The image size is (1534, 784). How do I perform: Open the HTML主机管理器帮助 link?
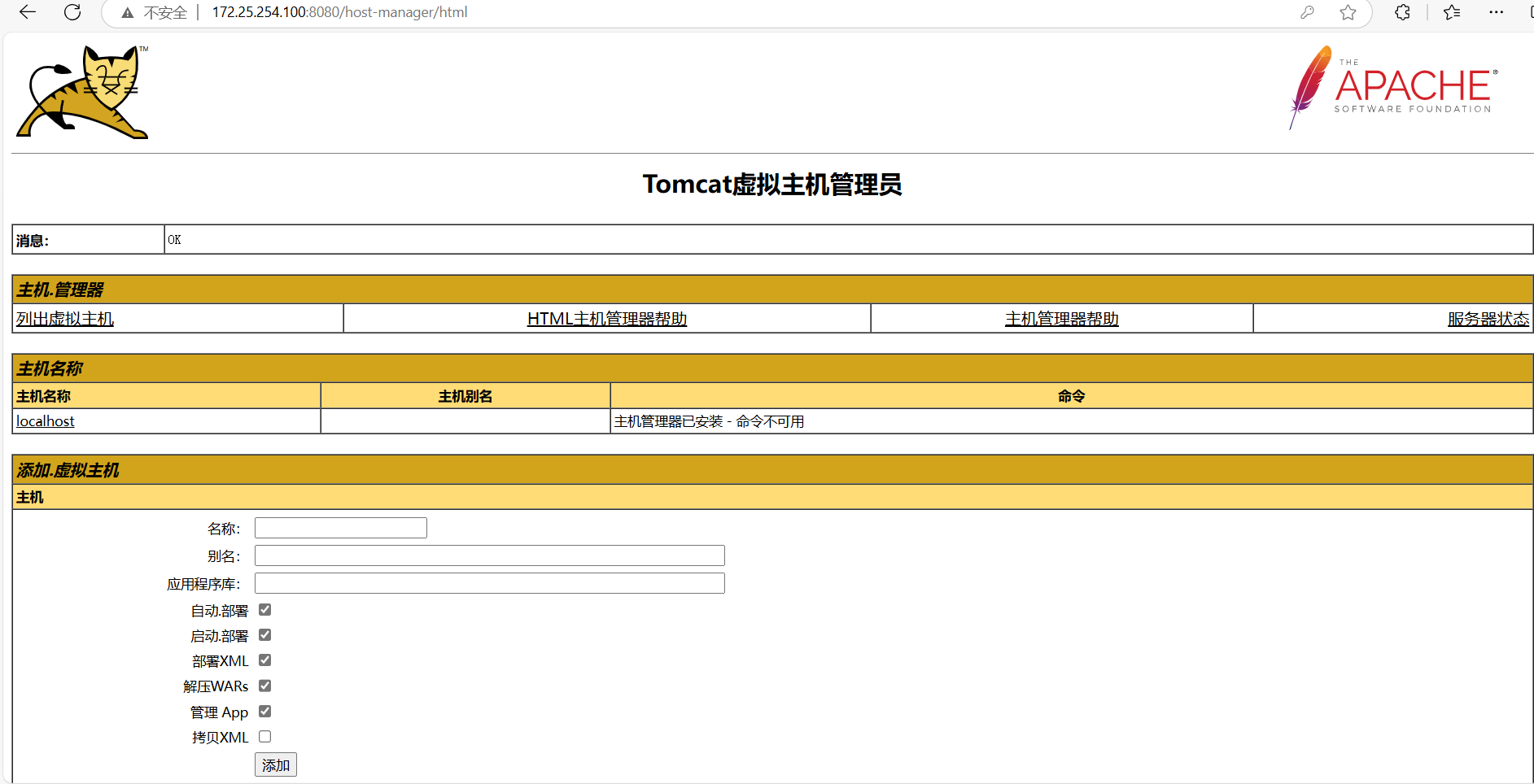coord(607,319)
